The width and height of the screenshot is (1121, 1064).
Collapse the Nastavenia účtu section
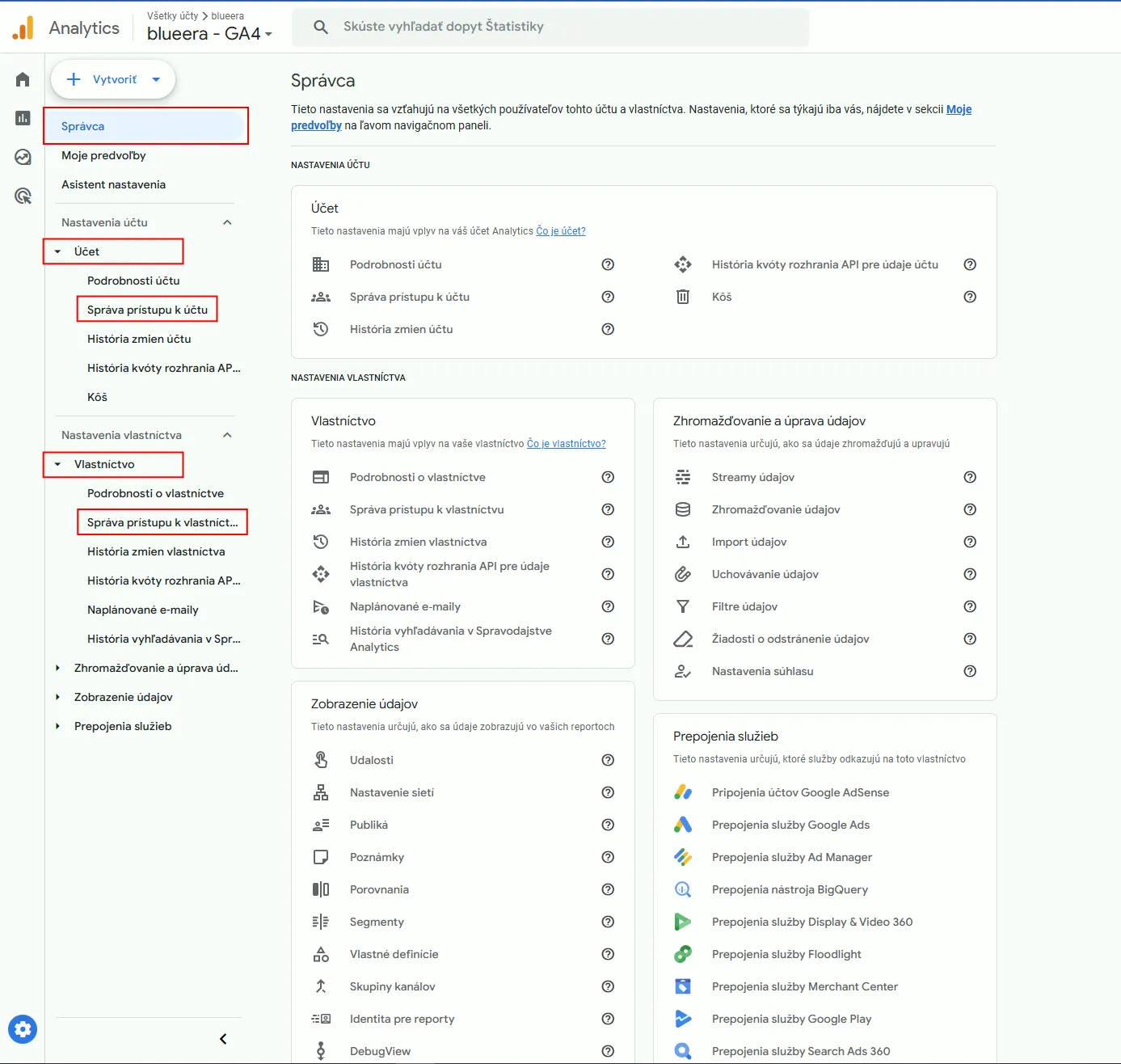227,222
